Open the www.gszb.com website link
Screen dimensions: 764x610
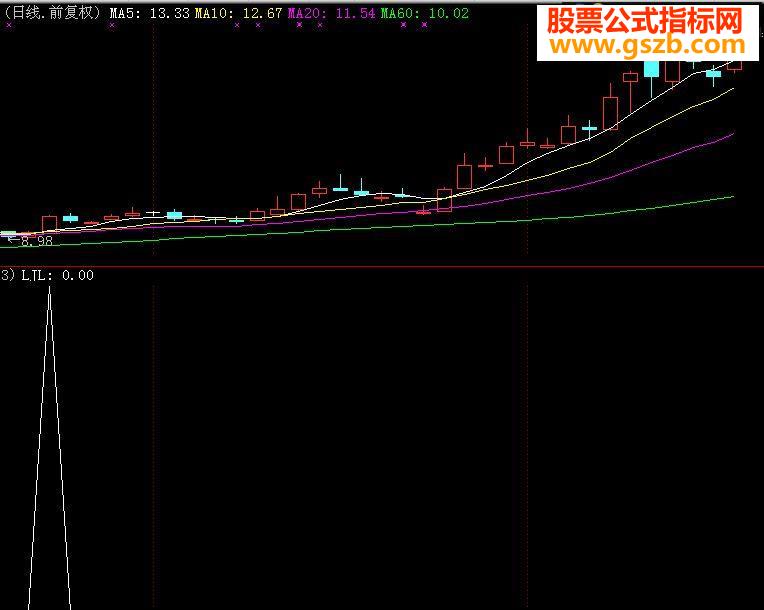[648, 46]
